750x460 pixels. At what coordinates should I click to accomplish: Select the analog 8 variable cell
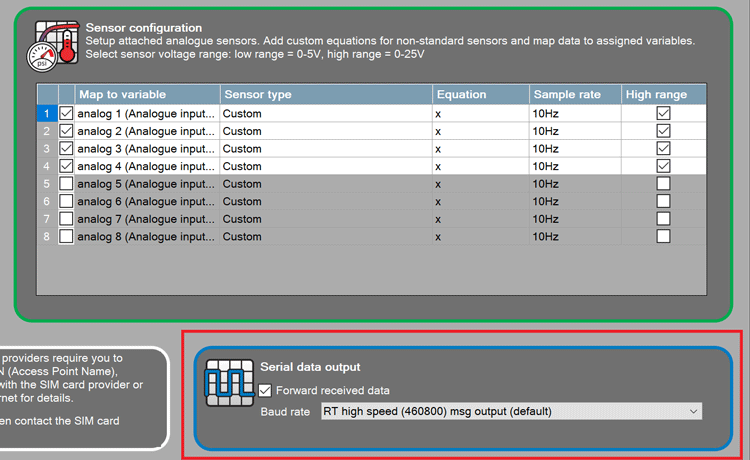(146, 236)
